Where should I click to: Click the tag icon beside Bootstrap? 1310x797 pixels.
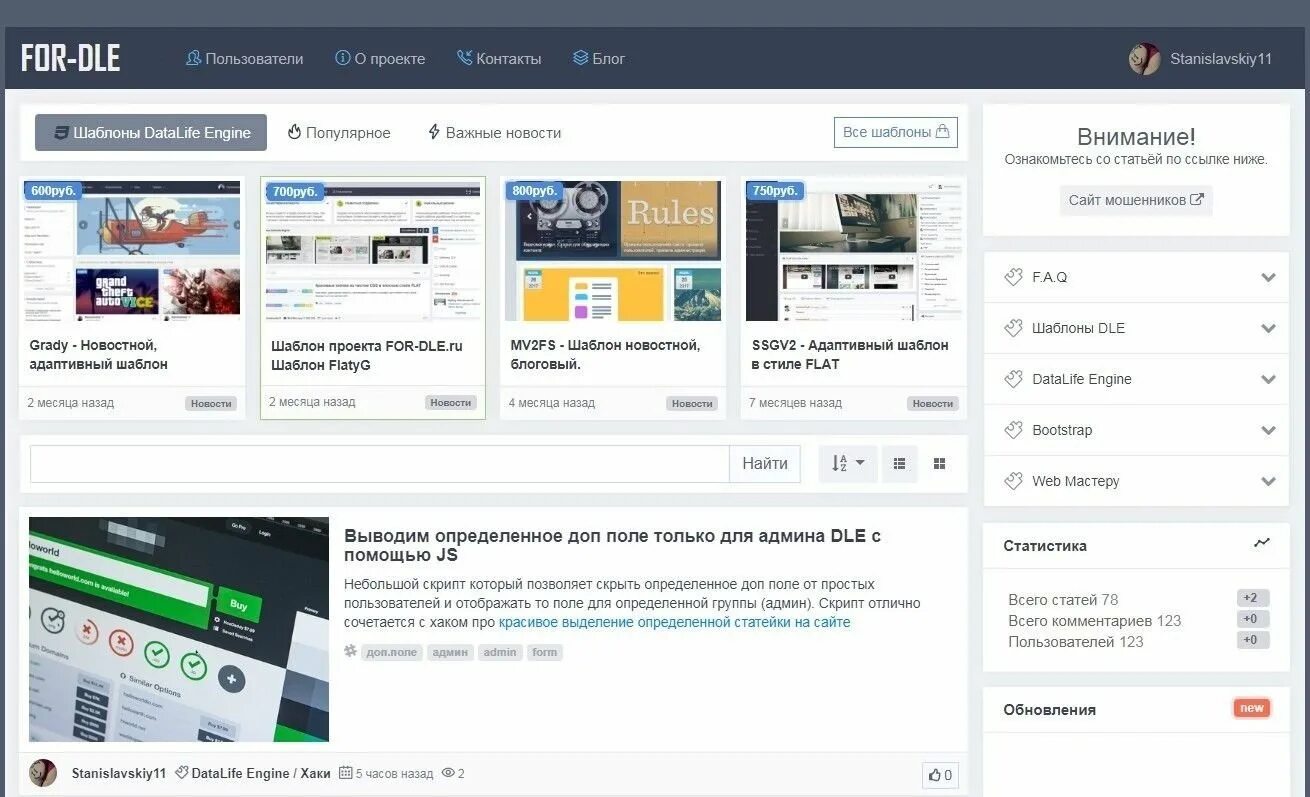point(1013,430)
